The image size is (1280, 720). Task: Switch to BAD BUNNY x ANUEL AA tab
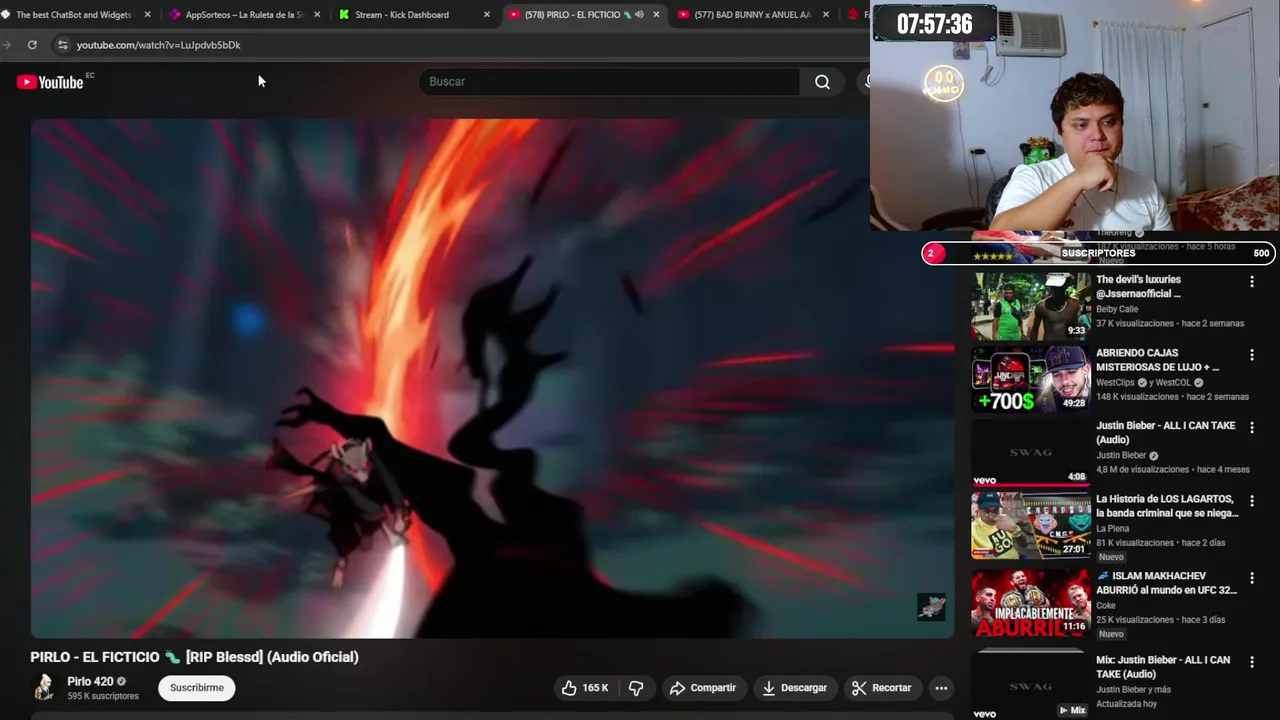(x=752, y=15)
